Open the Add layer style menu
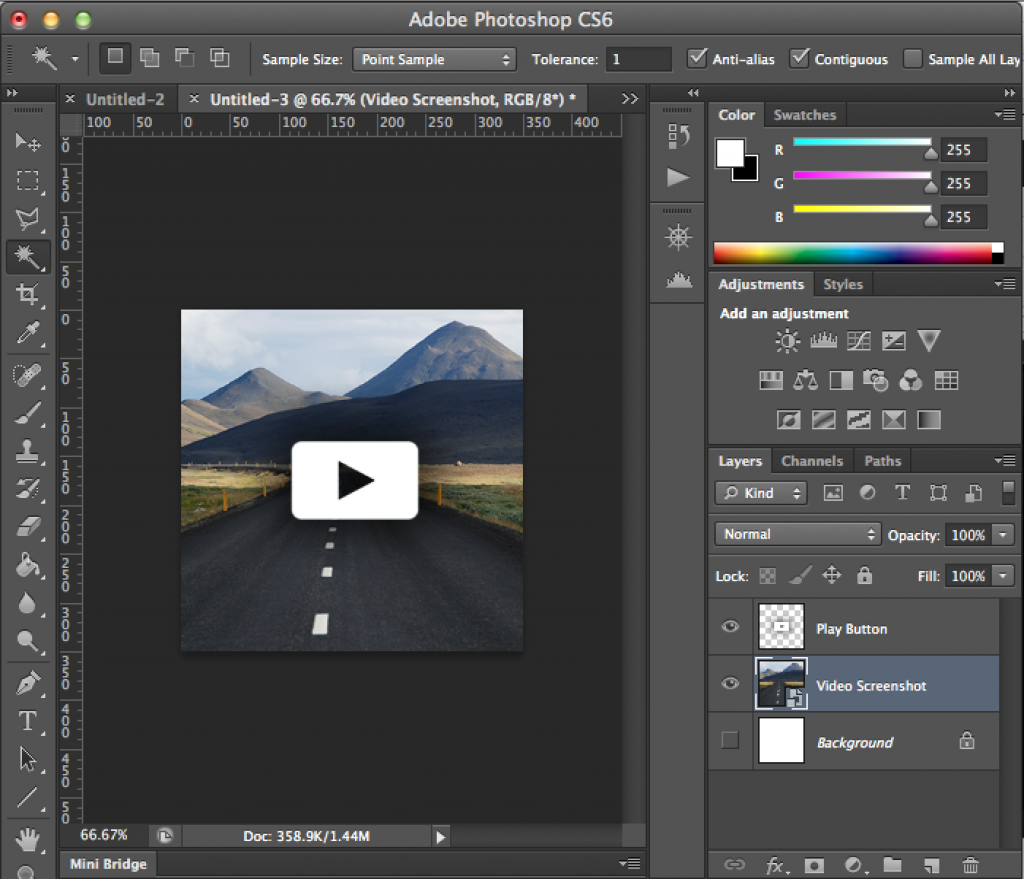 (x=777, y=865)
